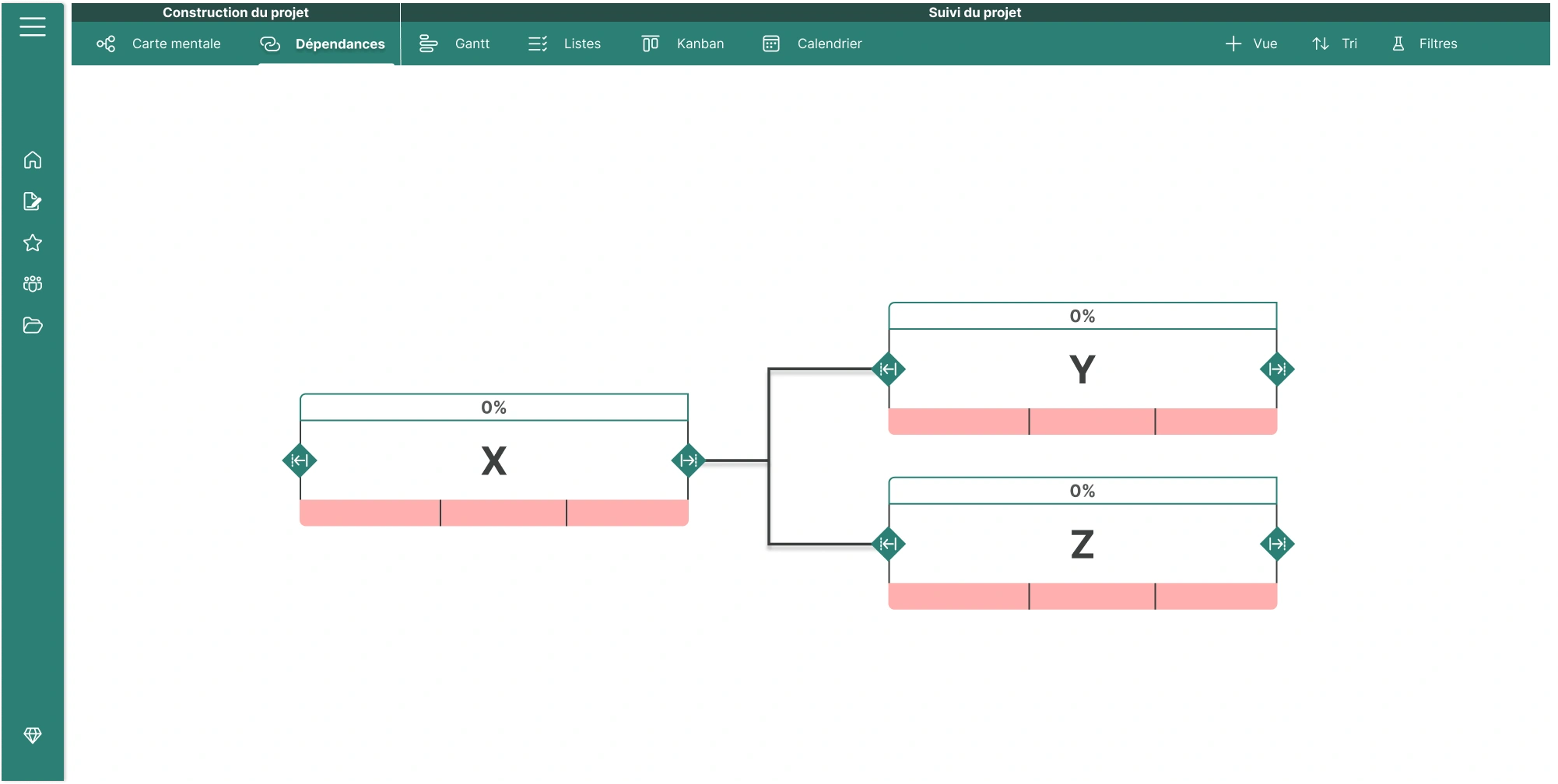This screenshot has height=784, width=1558.
Task: Click the sort arrows icon next to Tri
Action: pos(1321,44)
